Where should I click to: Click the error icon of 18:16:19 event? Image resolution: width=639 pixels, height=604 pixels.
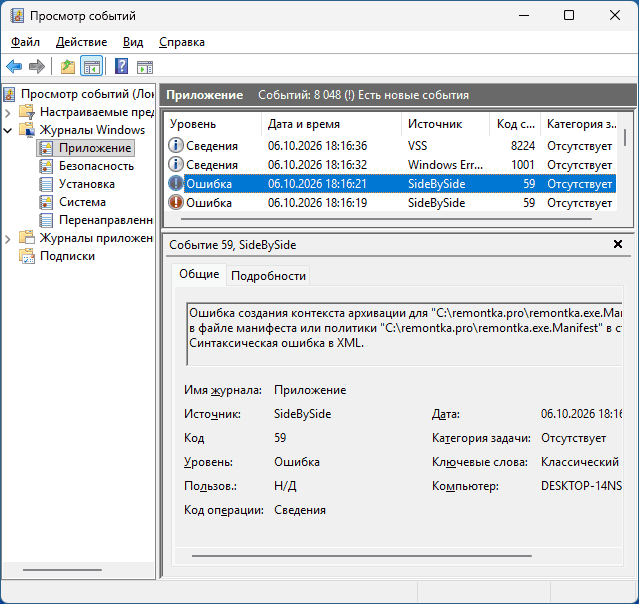pyautogui.click(x=176, y=203)
